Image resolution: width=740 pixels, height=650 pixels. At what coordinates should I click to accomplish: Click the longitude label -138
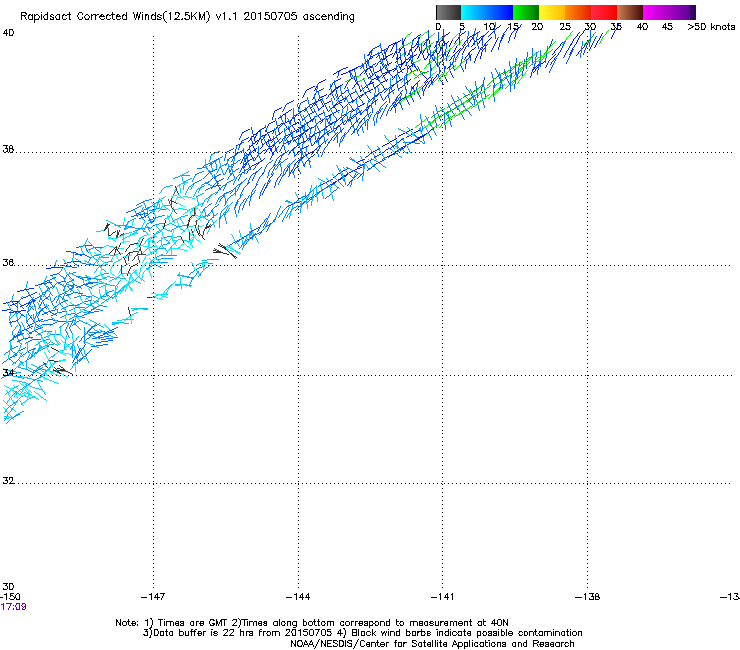tap(587, 597)
